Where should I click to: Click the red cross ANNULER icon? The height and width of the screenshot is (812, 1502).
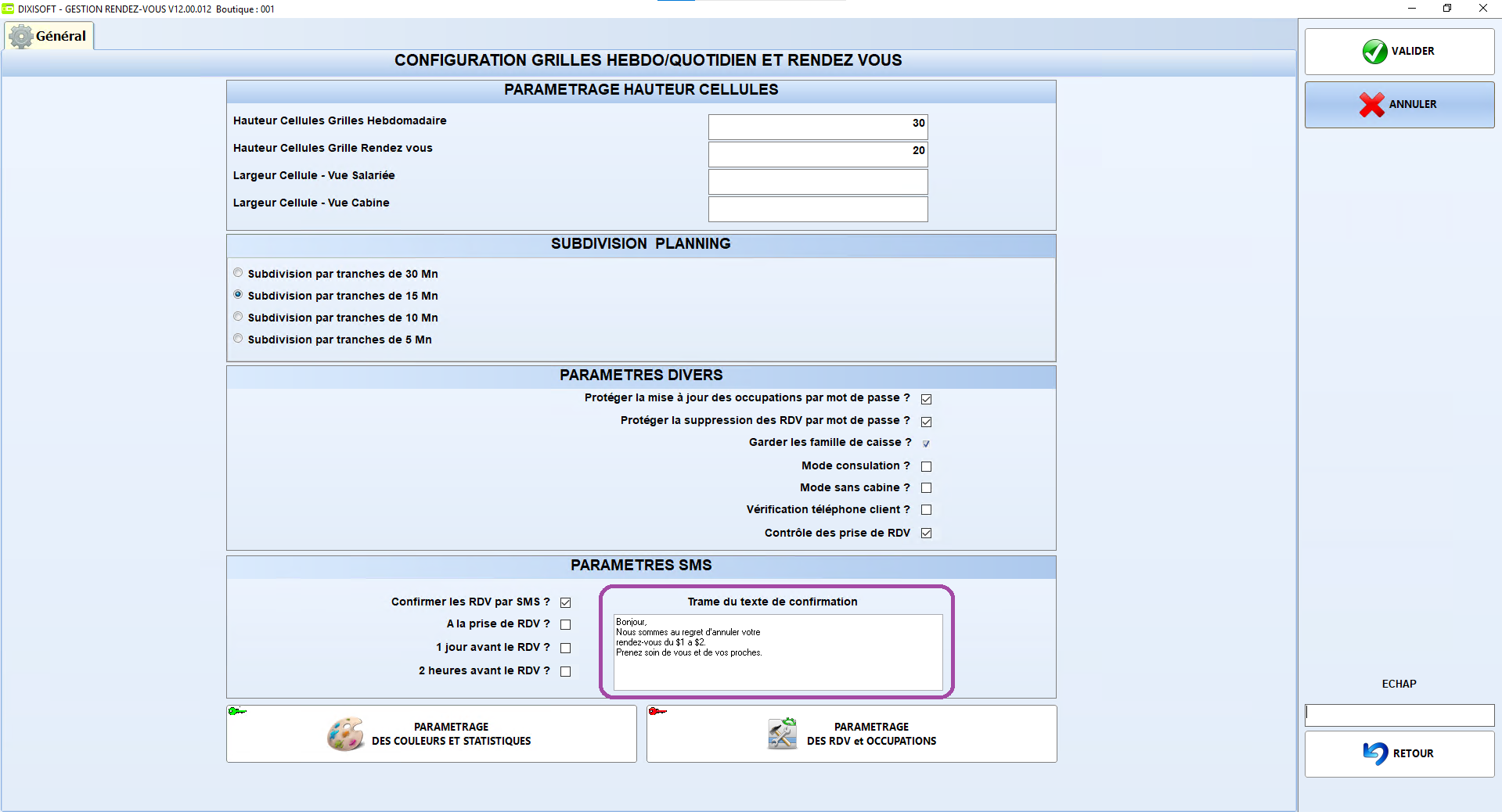[x=1372, y=104]
